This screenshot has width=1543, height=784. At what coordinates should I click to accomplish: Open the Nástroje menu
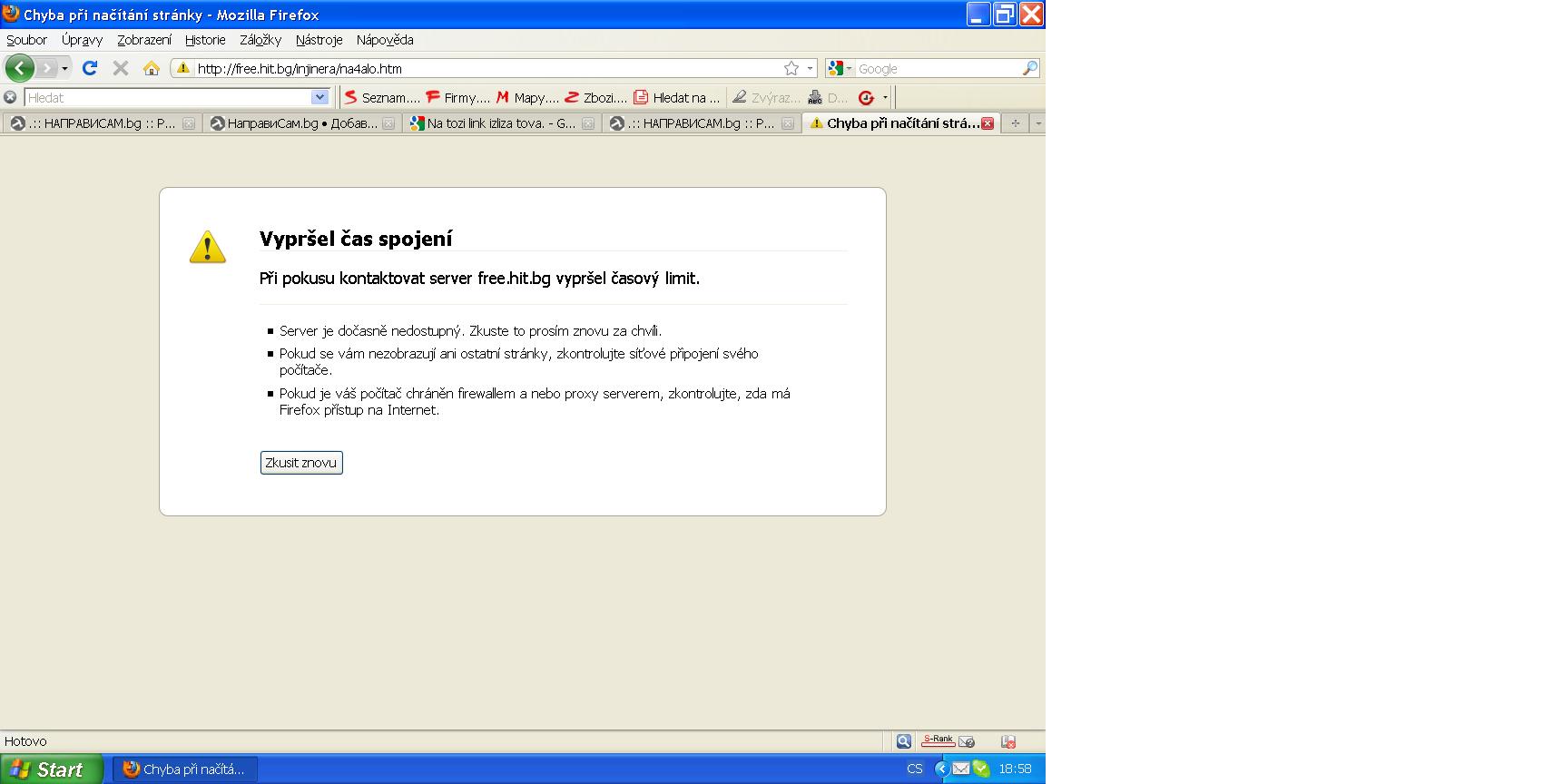pos(319,40)
